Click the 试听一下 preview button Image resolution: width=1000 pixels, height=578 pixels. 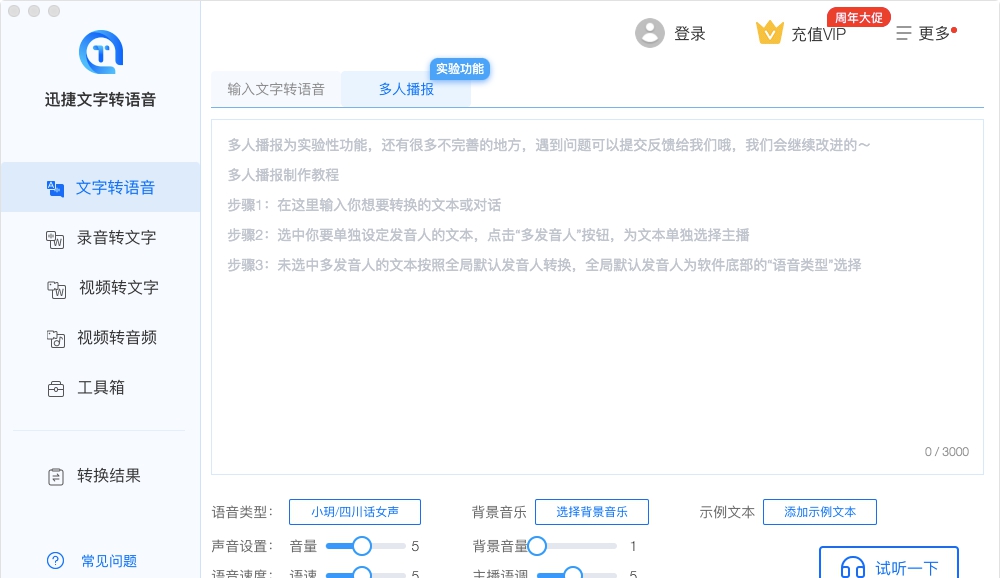[888, 565]
